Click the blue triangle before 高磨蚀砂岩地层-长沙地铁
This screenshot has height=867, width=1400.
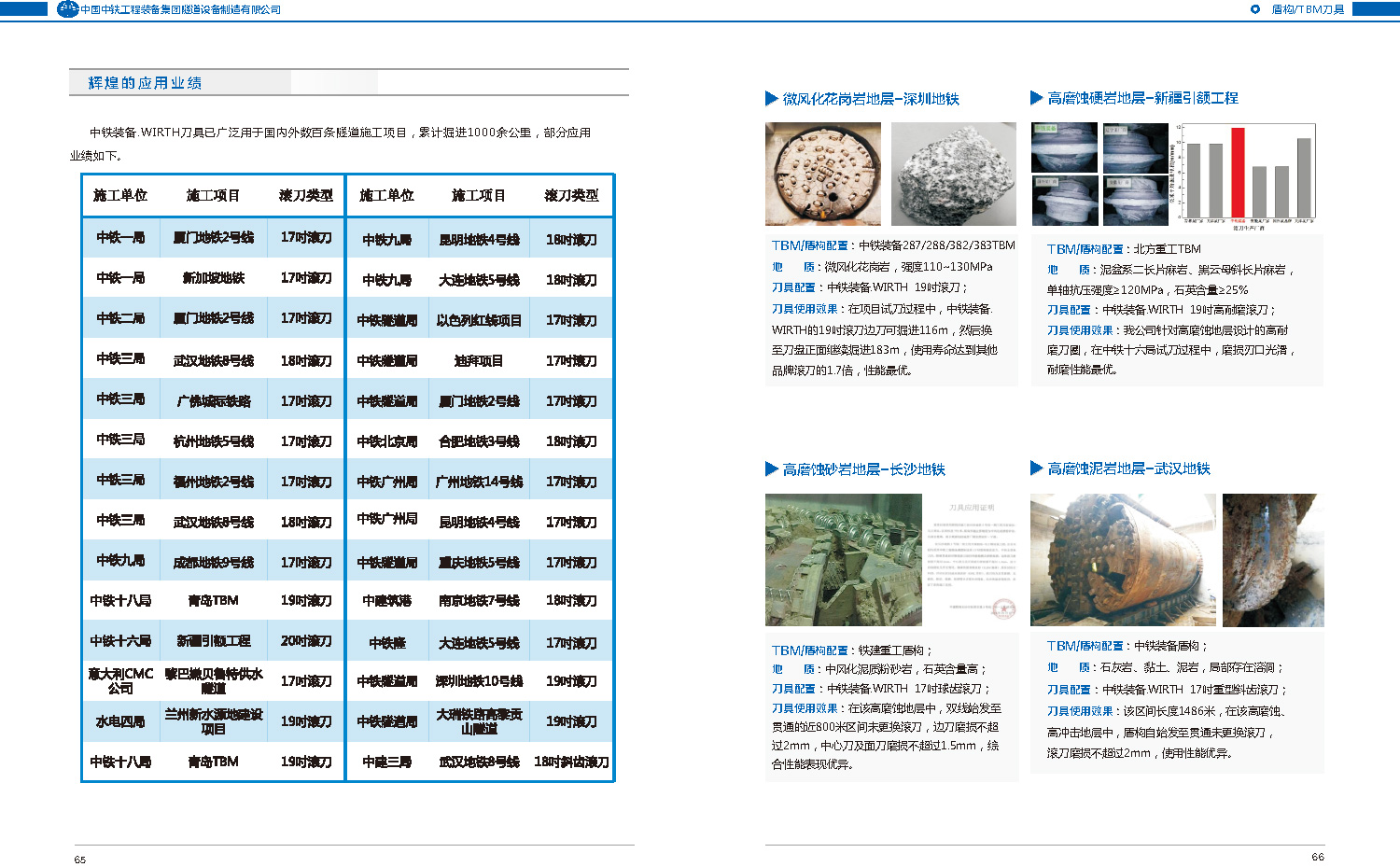coord(771,468)
